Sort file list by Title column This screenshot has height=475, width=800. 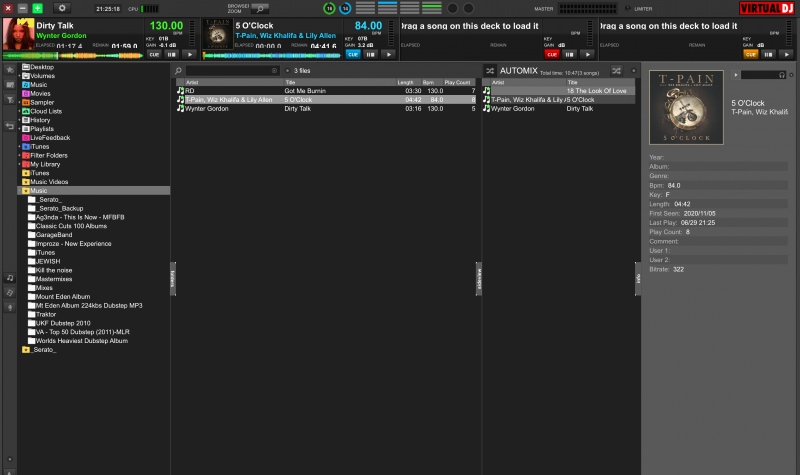339,82
